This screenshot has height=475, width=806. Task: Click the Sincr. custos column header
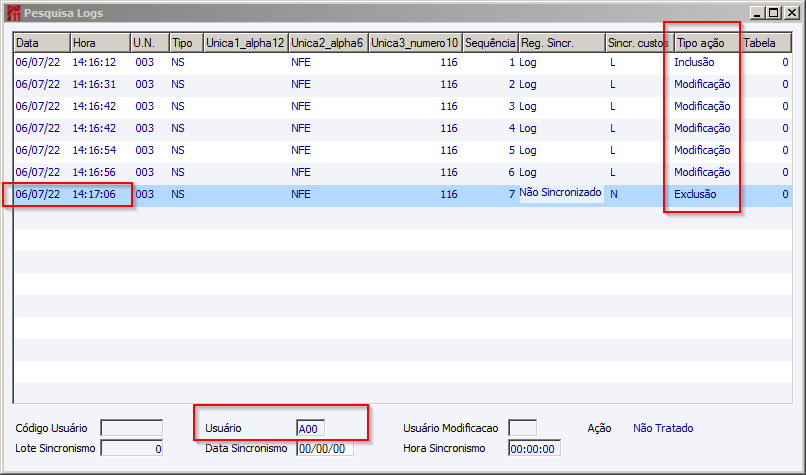(640, 43)
